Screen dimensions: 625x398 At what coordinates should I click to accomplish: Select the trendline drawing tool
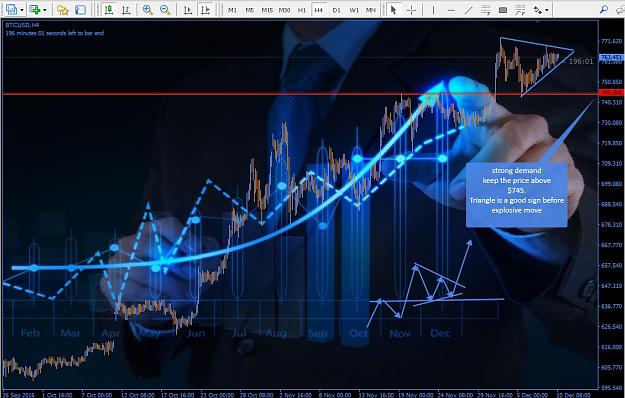click(x=468, y=10)
